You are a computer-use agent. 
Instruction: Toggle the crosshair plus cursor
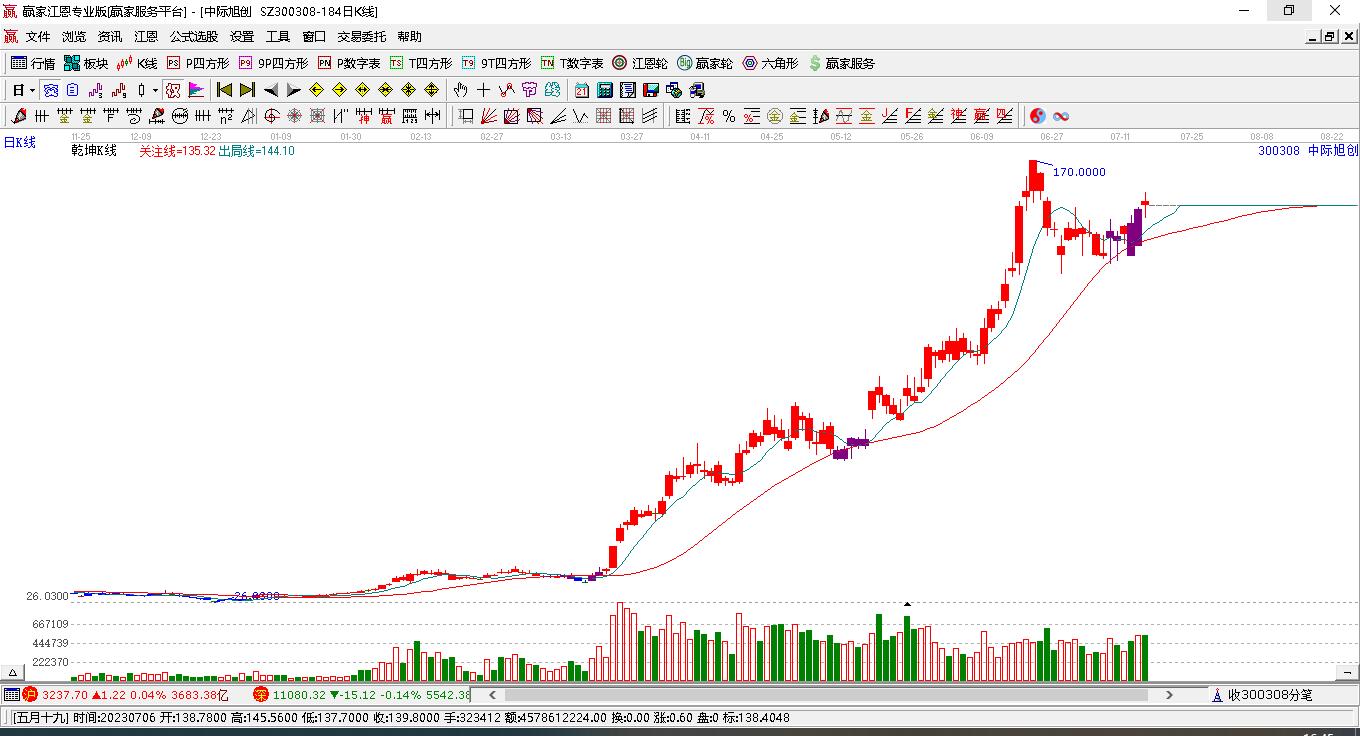(x=484, y=90)
